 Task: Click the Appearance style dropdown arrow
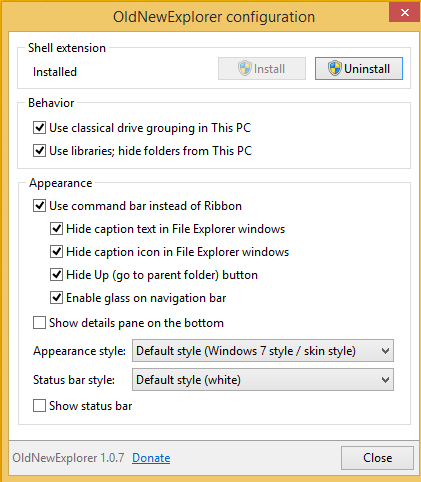385,351
